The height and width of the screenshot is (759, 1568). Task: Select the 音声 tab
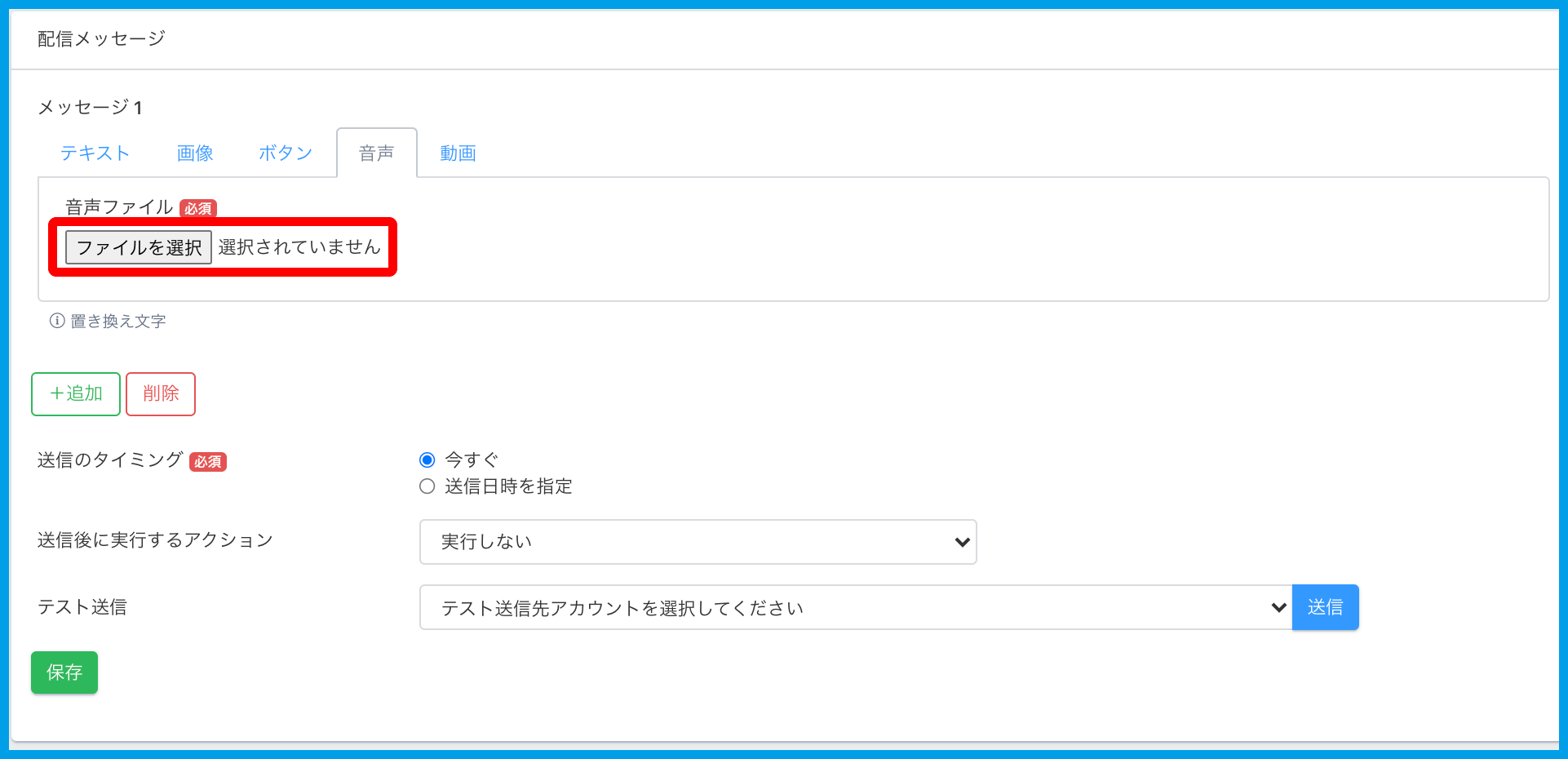click(x=376, y=153)
